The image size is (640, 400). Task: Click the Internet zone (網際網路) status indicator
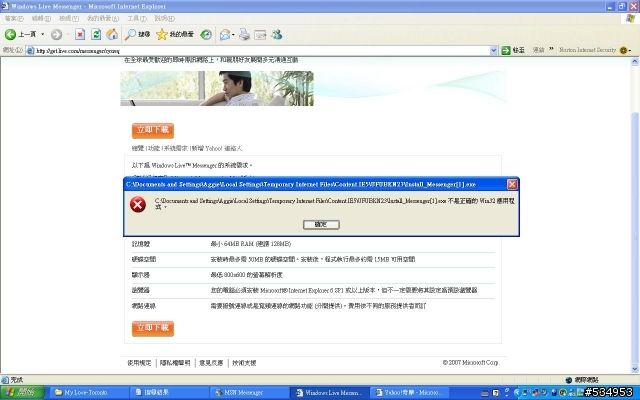coord(582,380)
